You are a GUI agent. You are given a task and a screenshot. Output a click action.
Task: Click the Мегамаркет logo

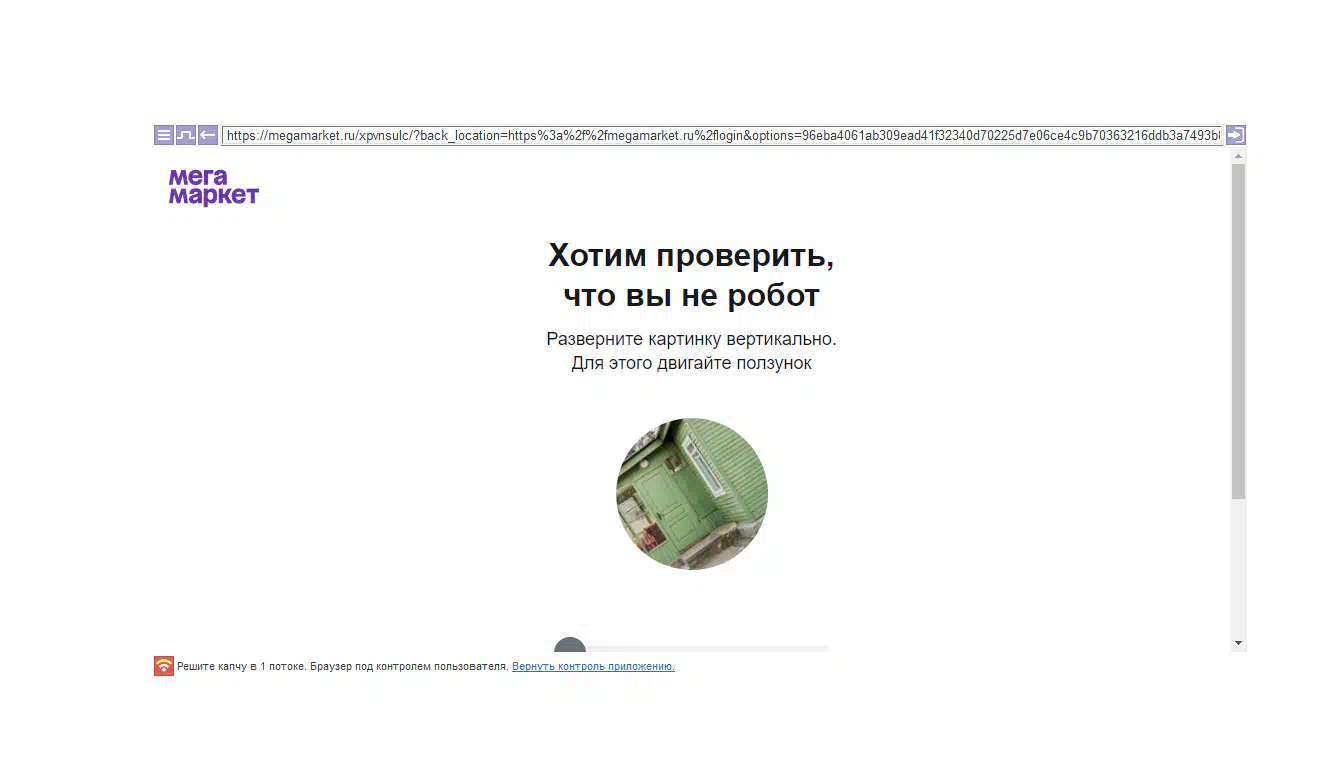tap(213, 187)
